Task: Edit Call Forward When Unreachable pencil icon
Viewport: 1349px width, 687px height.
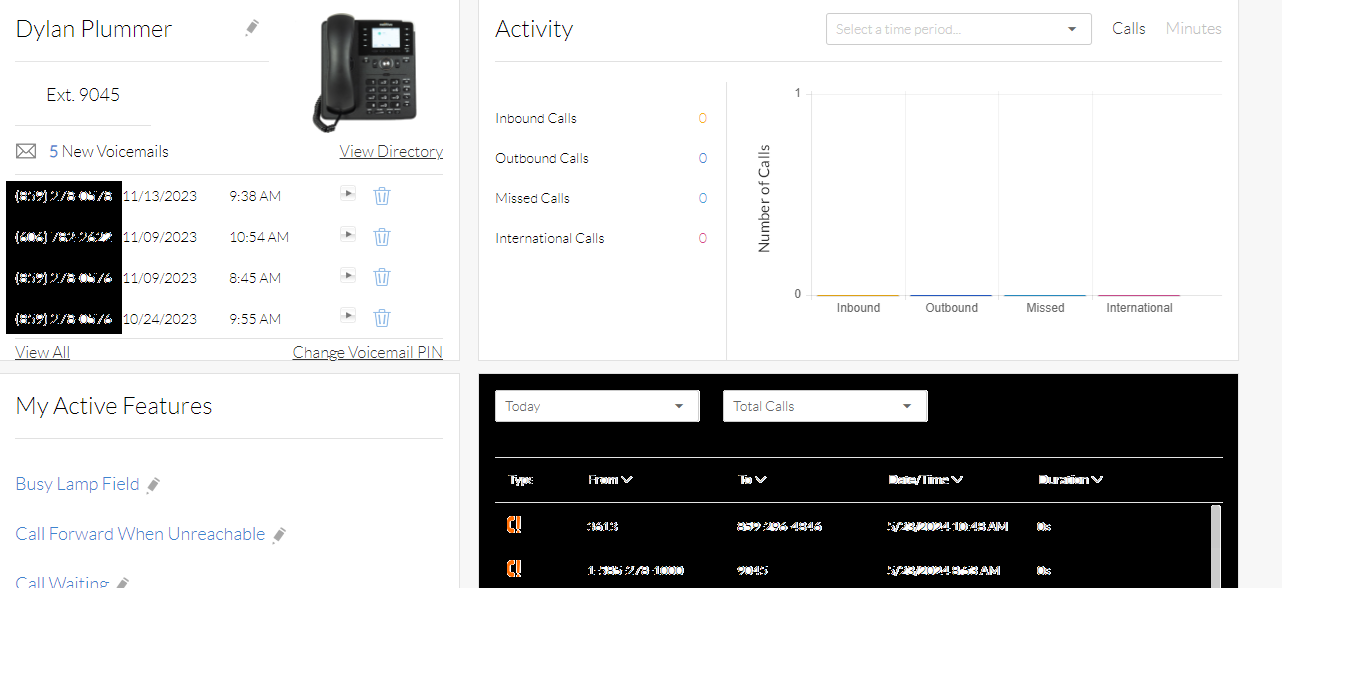Action: click(279, 535)
